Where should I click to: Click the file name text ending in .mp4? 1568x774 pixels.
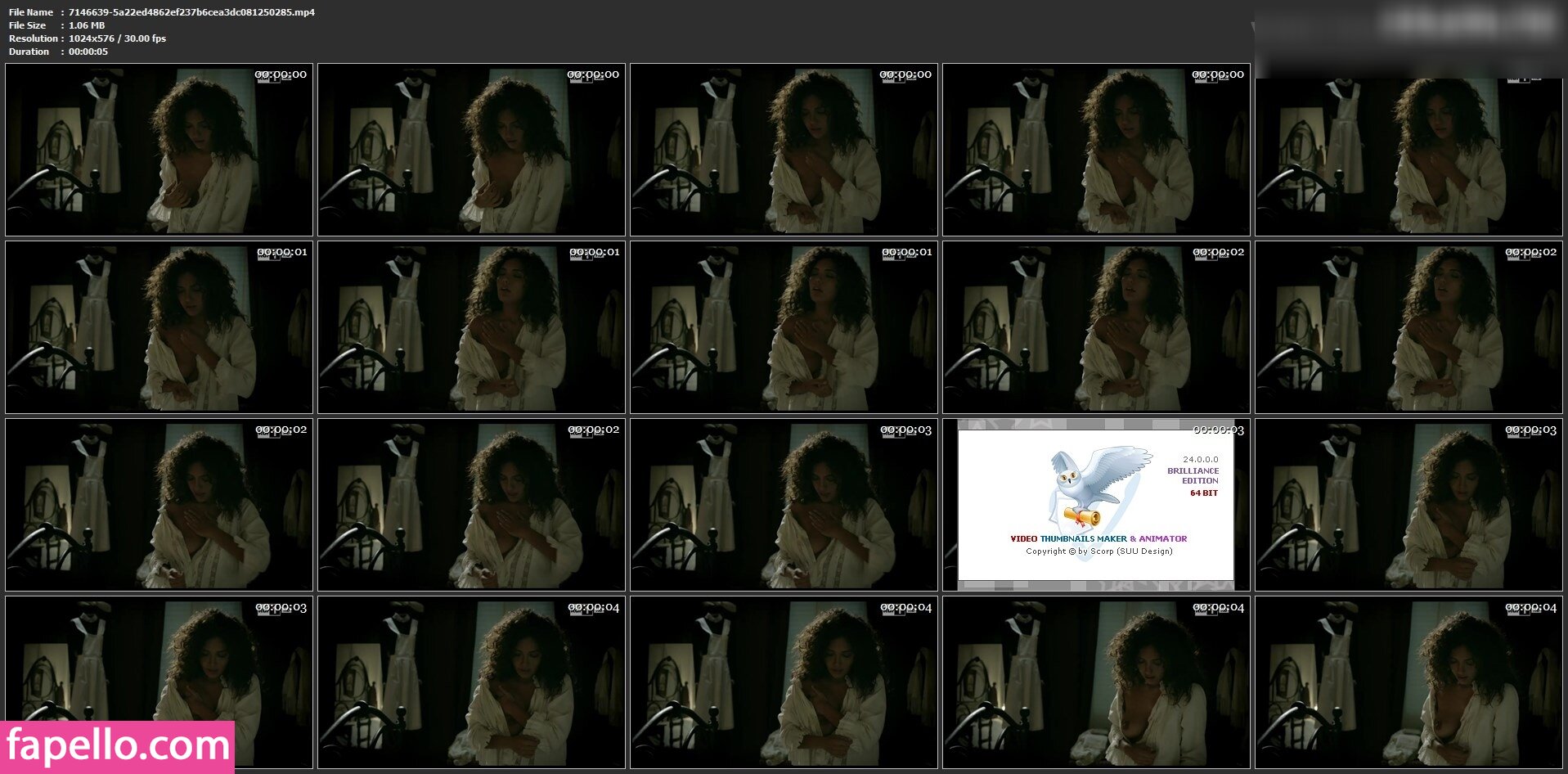(x=191, y=12)
